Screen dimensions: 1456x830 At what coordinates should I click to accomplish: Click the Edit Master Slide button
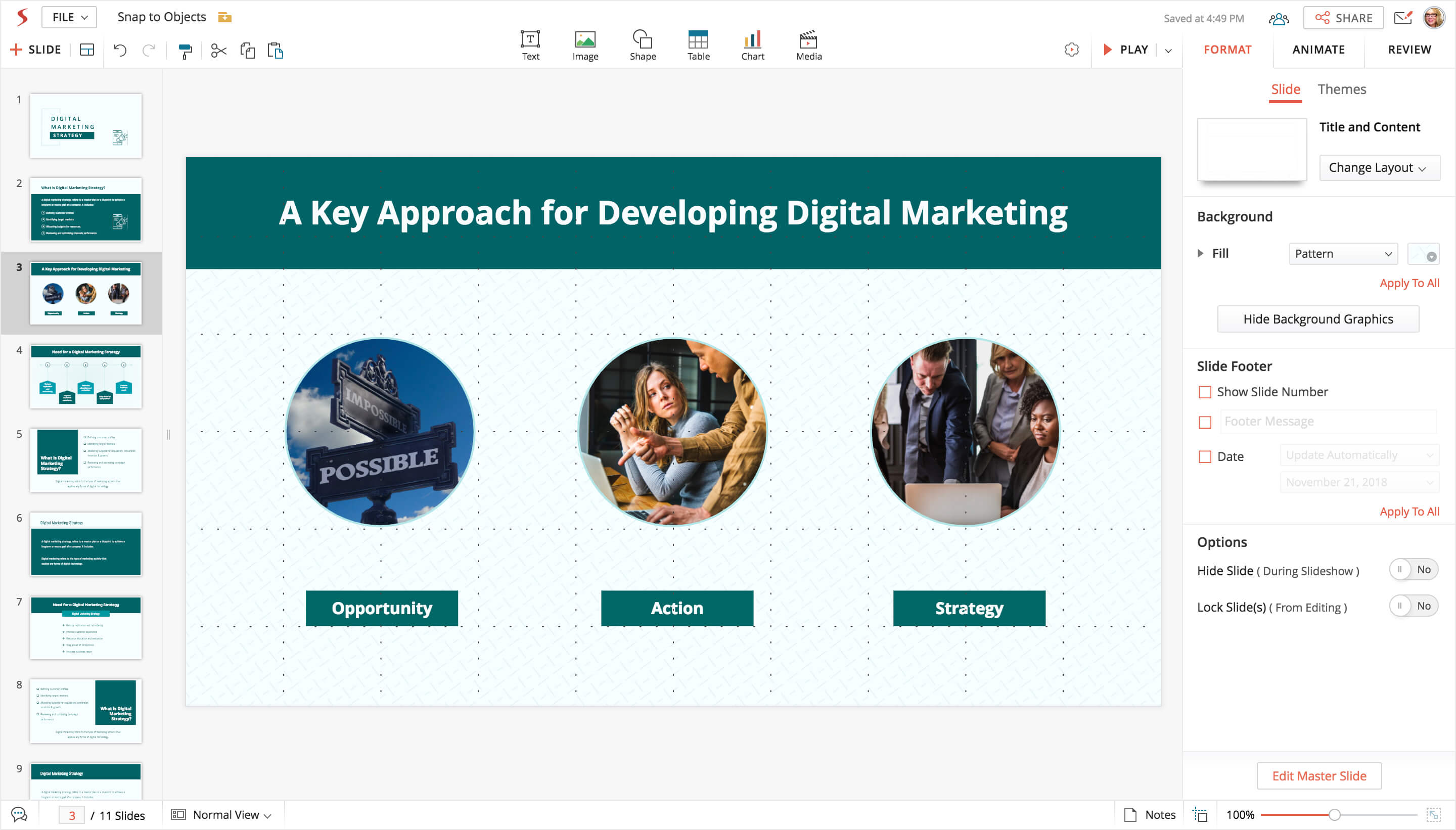pos(1318,776)
